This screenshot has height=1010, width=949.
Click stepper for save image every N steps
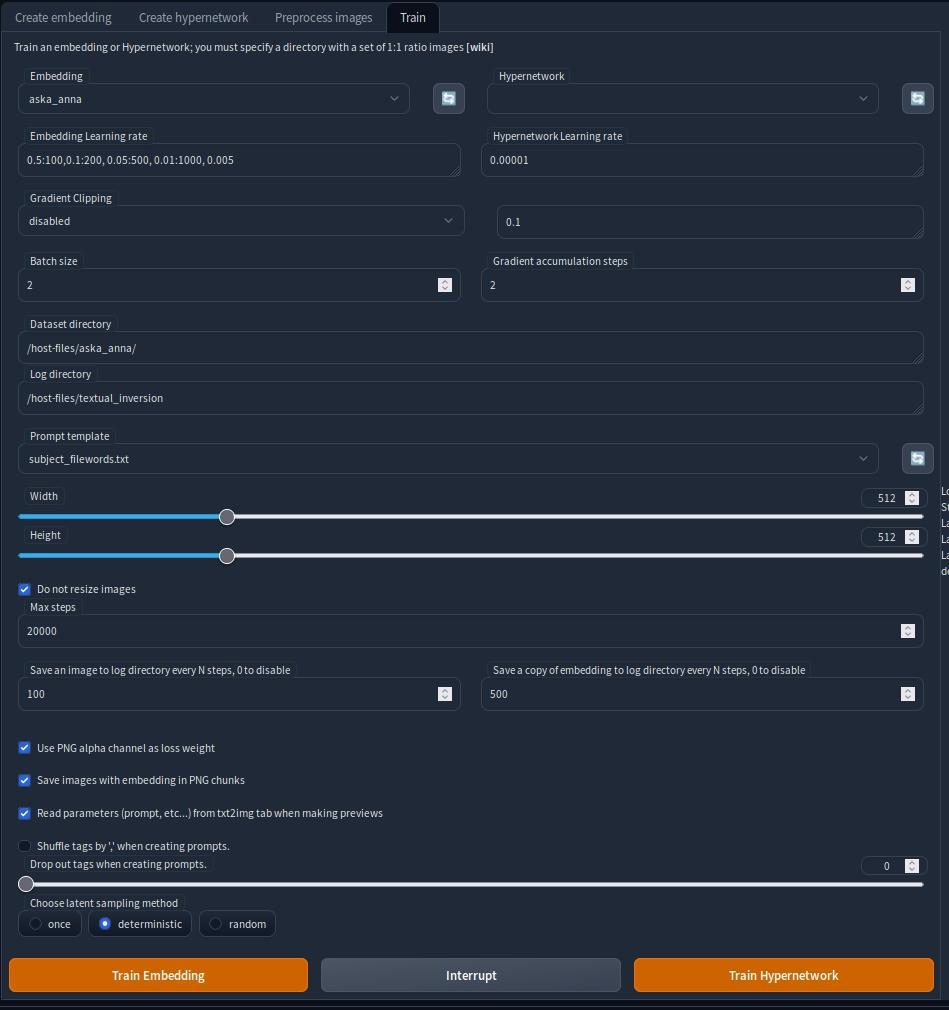pyautogui.click(x=445, y=694)
